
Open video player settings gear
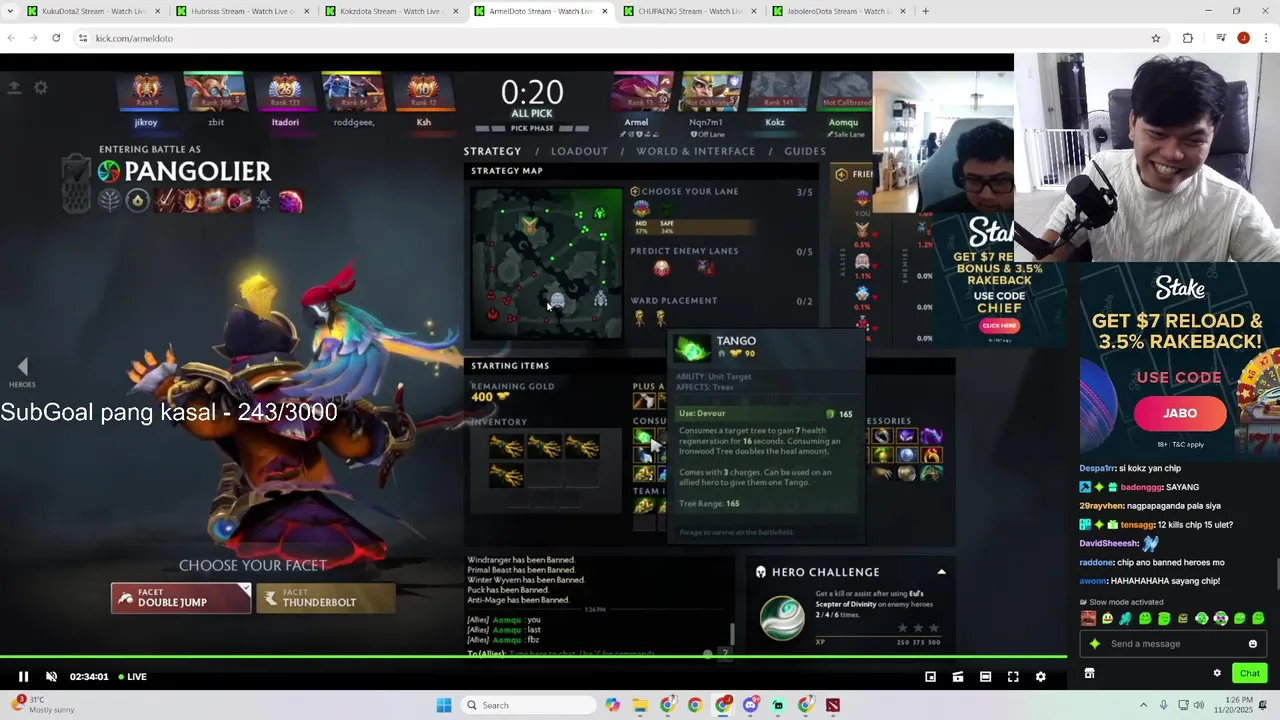tap(1040, 677)
